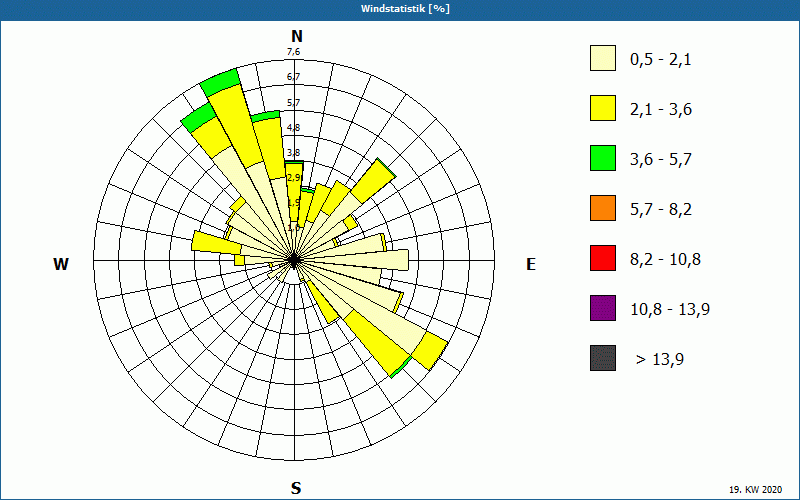Image resolution: width=800 pixels, height=500 pixels.
Task: Click the legend text '3,6 - 5,7'
Action: [661, 160]
